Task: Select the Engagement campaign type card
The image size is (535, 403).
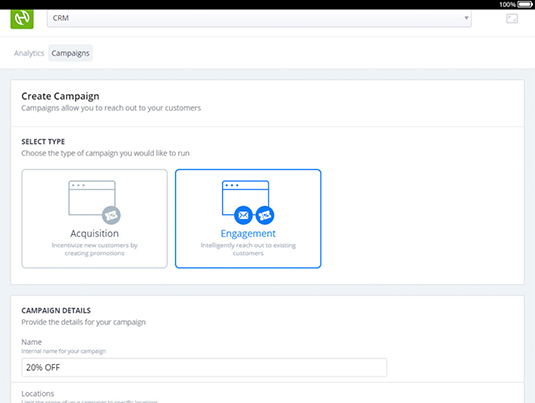Action: (248, 218)
